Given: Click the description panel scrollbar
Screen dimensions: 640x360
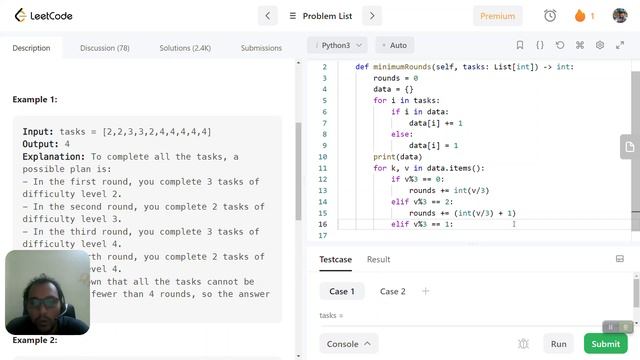Looking at the screenshot, I should point(298,171).
